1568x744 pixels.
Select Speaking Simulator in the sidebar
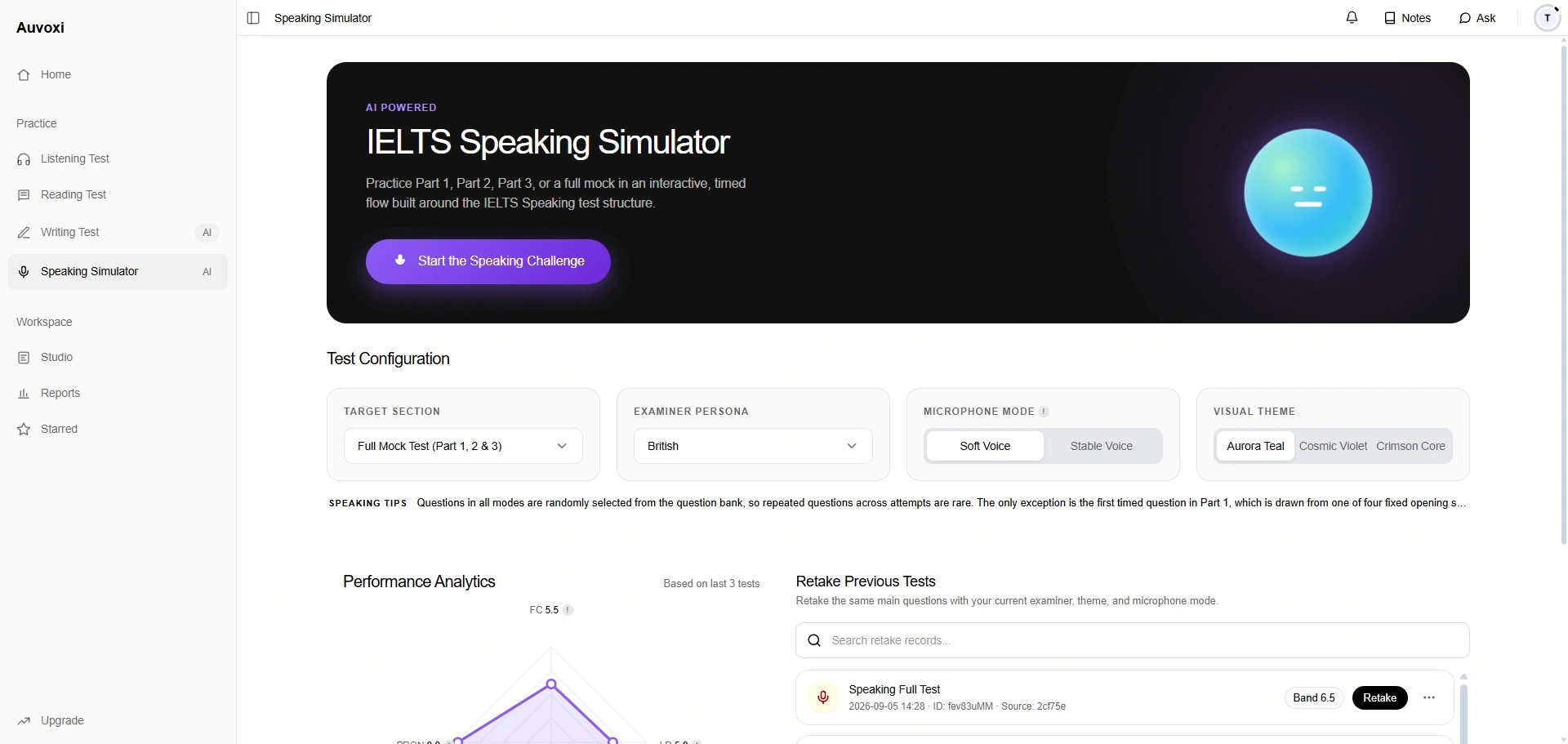click(x=118, y=272)
